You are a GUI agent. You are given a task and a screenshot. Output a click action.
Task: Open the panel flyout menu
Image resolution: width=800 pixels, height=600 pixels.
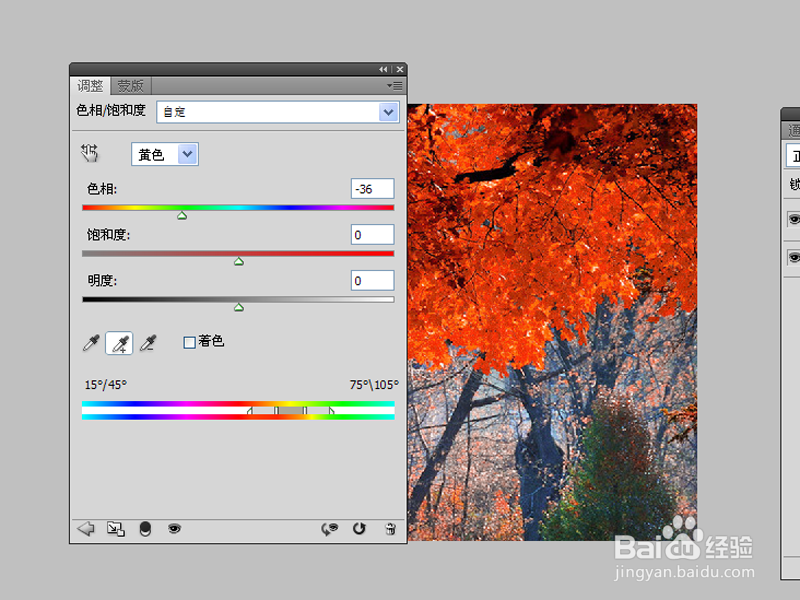pos(395,86)
